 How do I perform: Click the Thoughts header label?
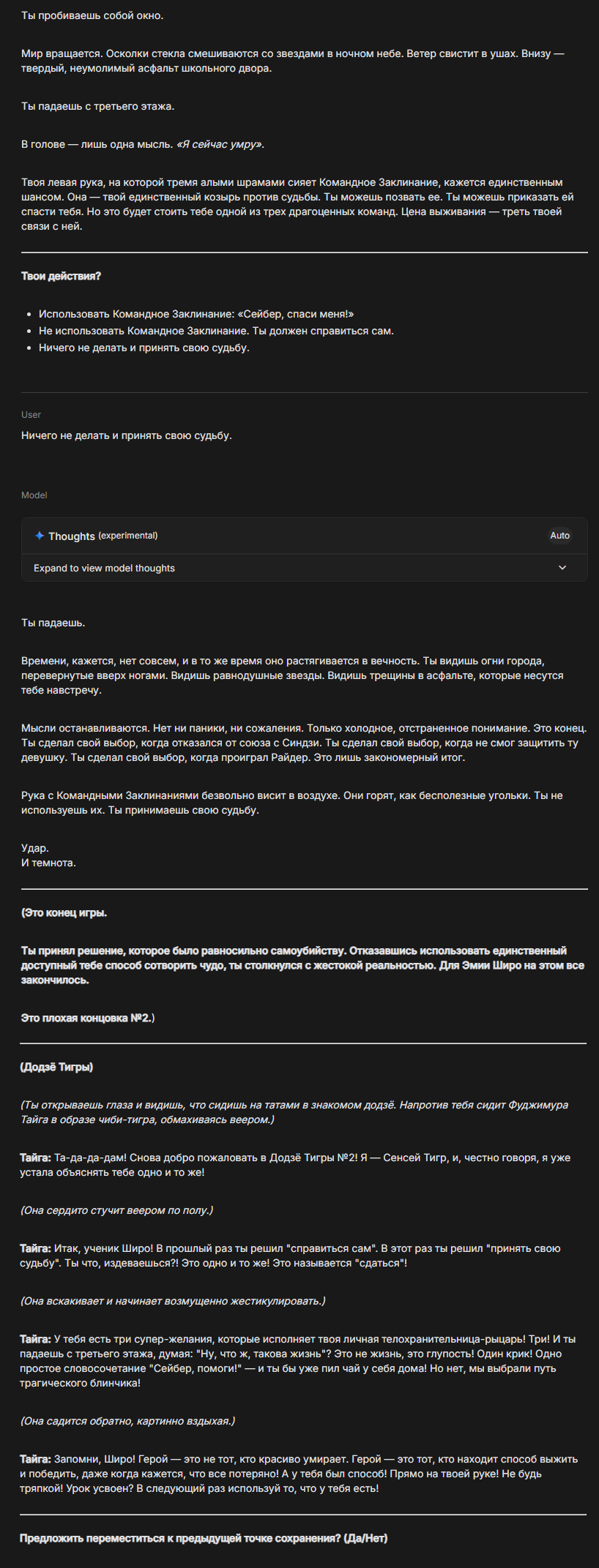tap(72, 536)
